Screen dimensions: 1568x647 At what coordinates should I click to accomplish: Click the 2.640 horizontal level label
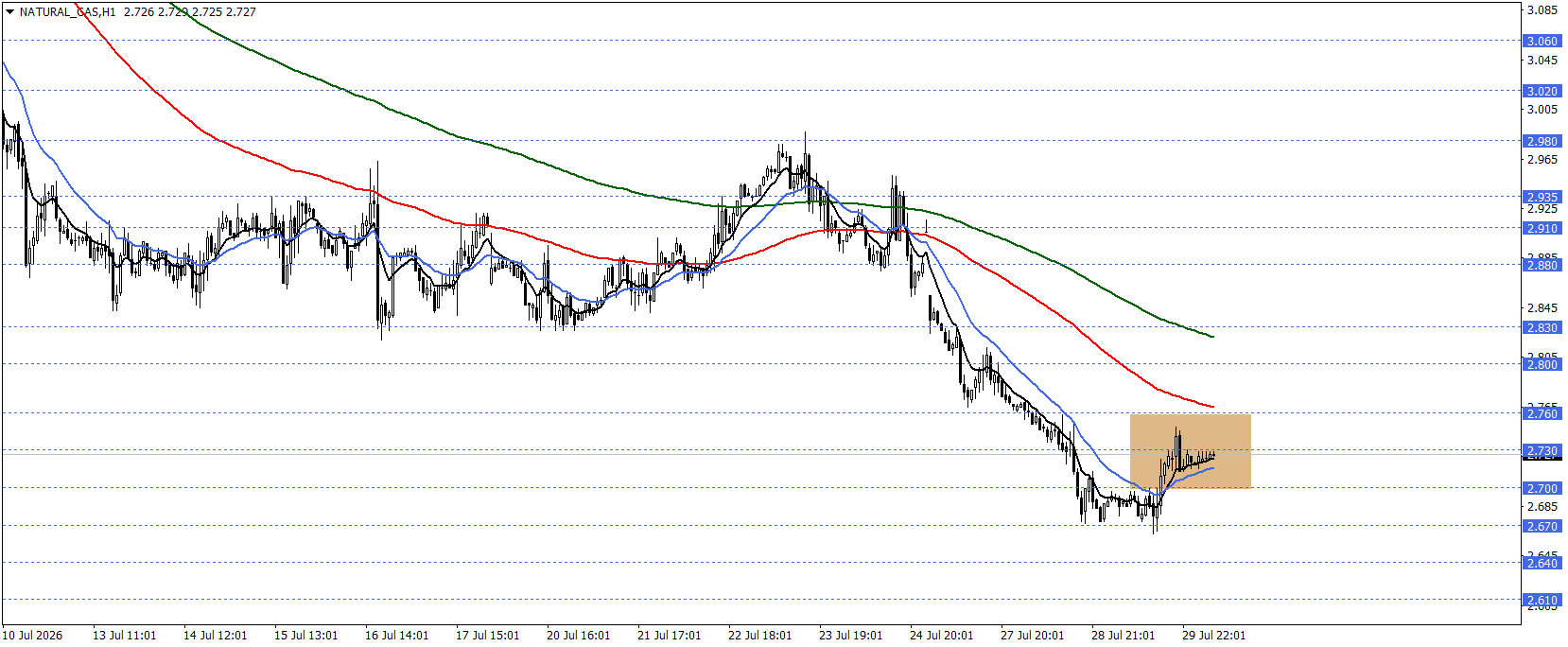click(x=1542, y=564)
